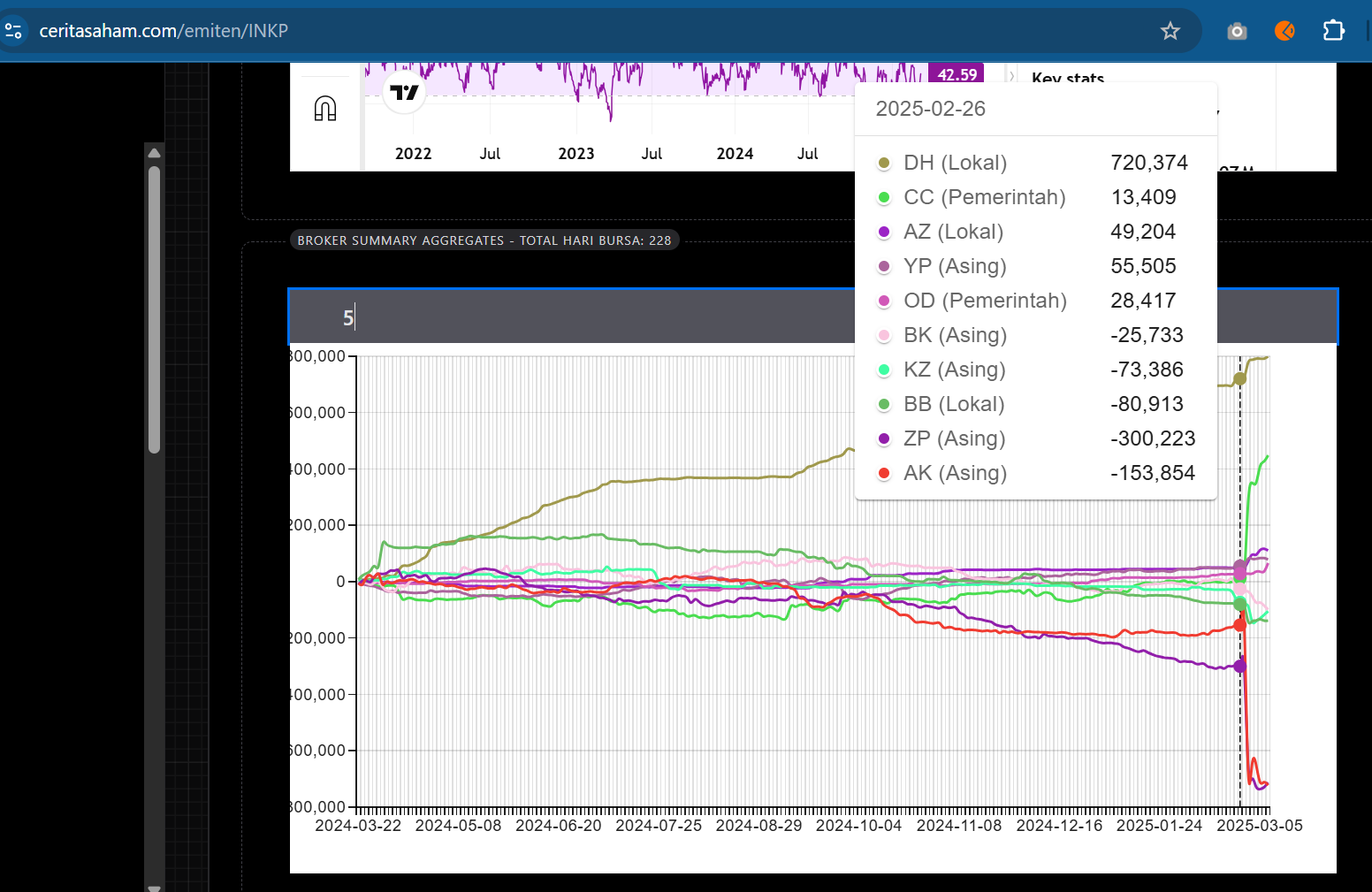
Task: Expand the chevron beside Key stats
Action: [1012, 77]
